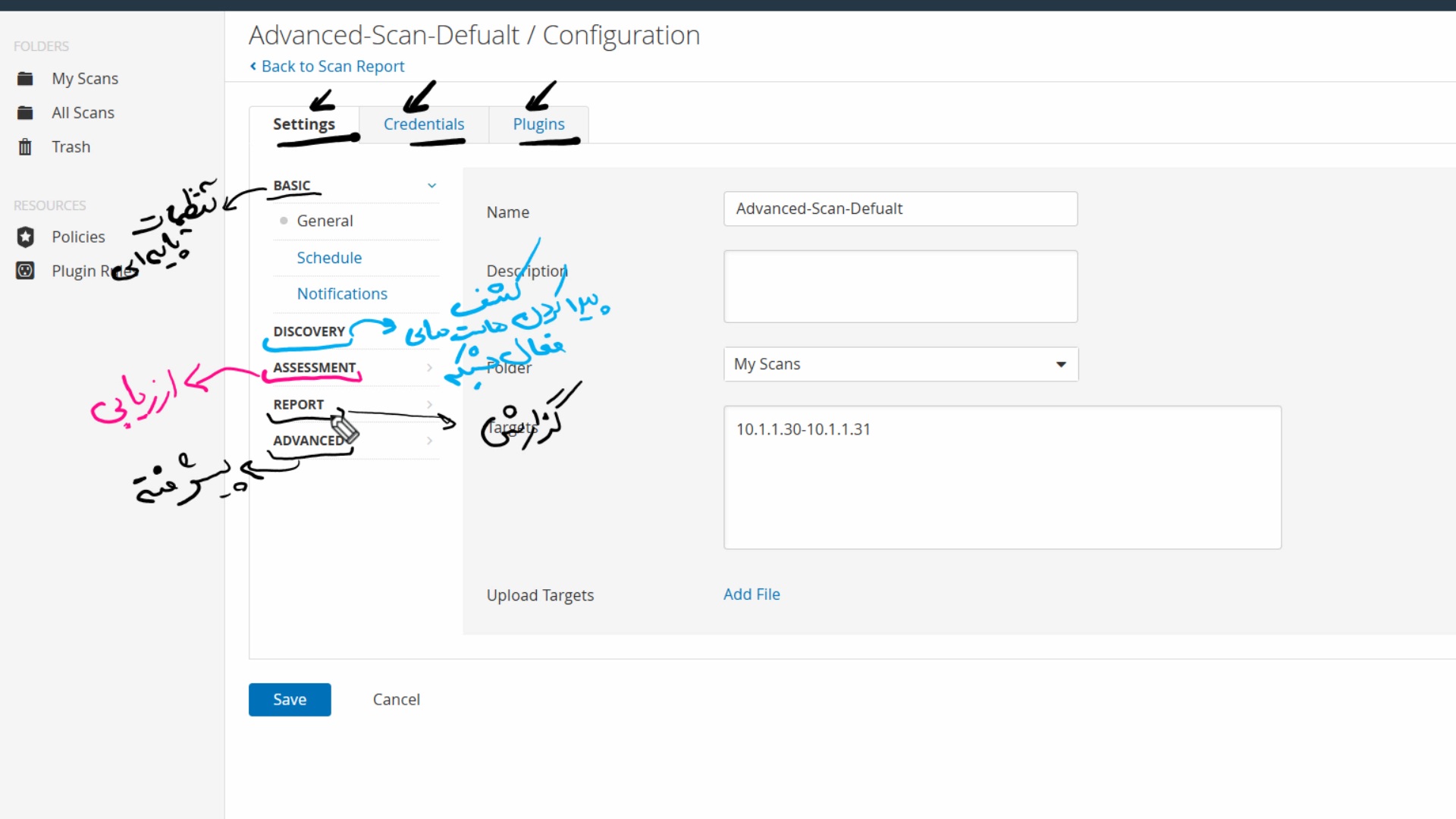Image resolution: width=1456 pixels, height=819 pixels.
Task: Open the Schedule settings item
Action: [329, 258]
